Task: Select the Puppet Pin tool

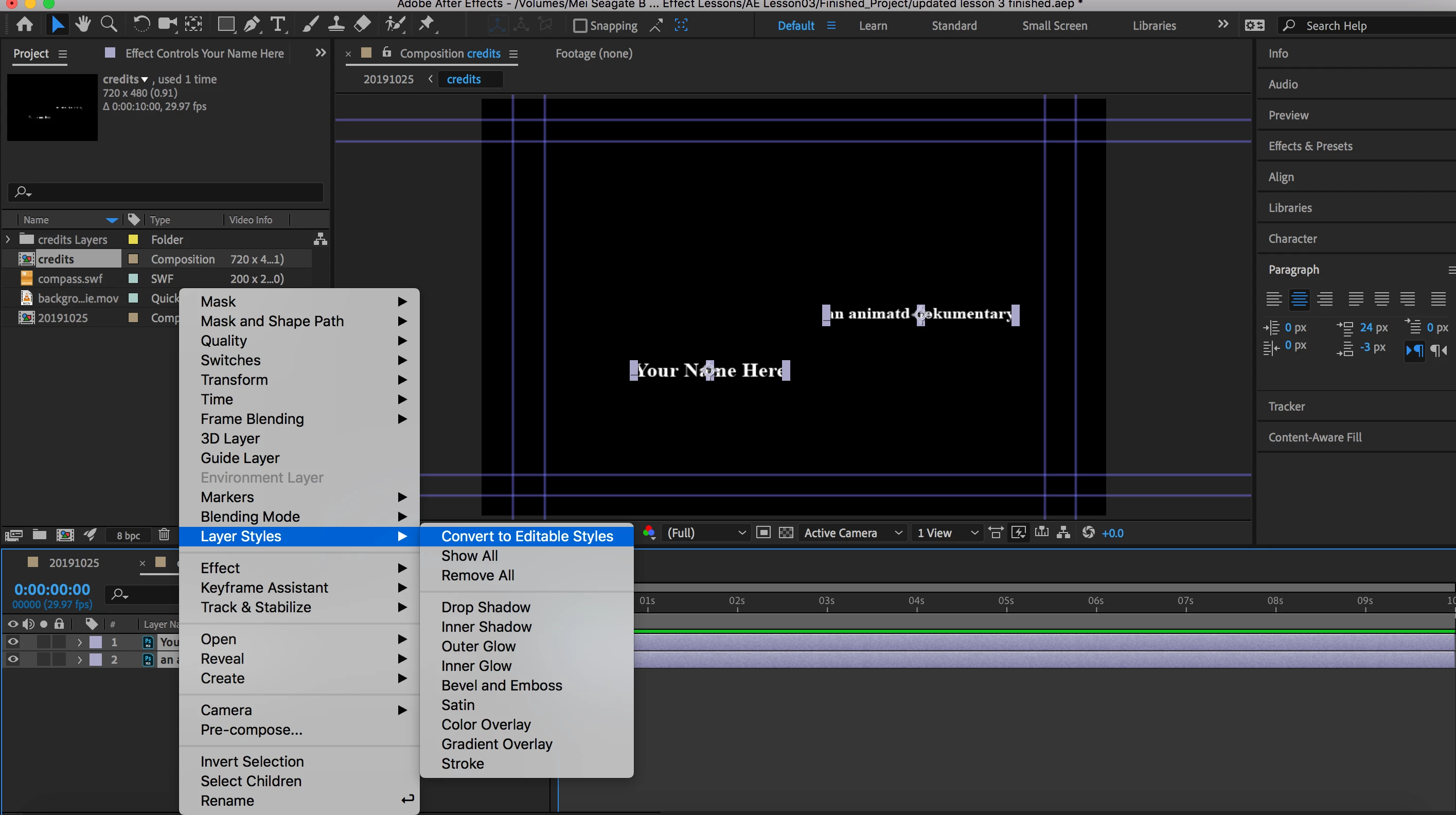Action: 427,24
